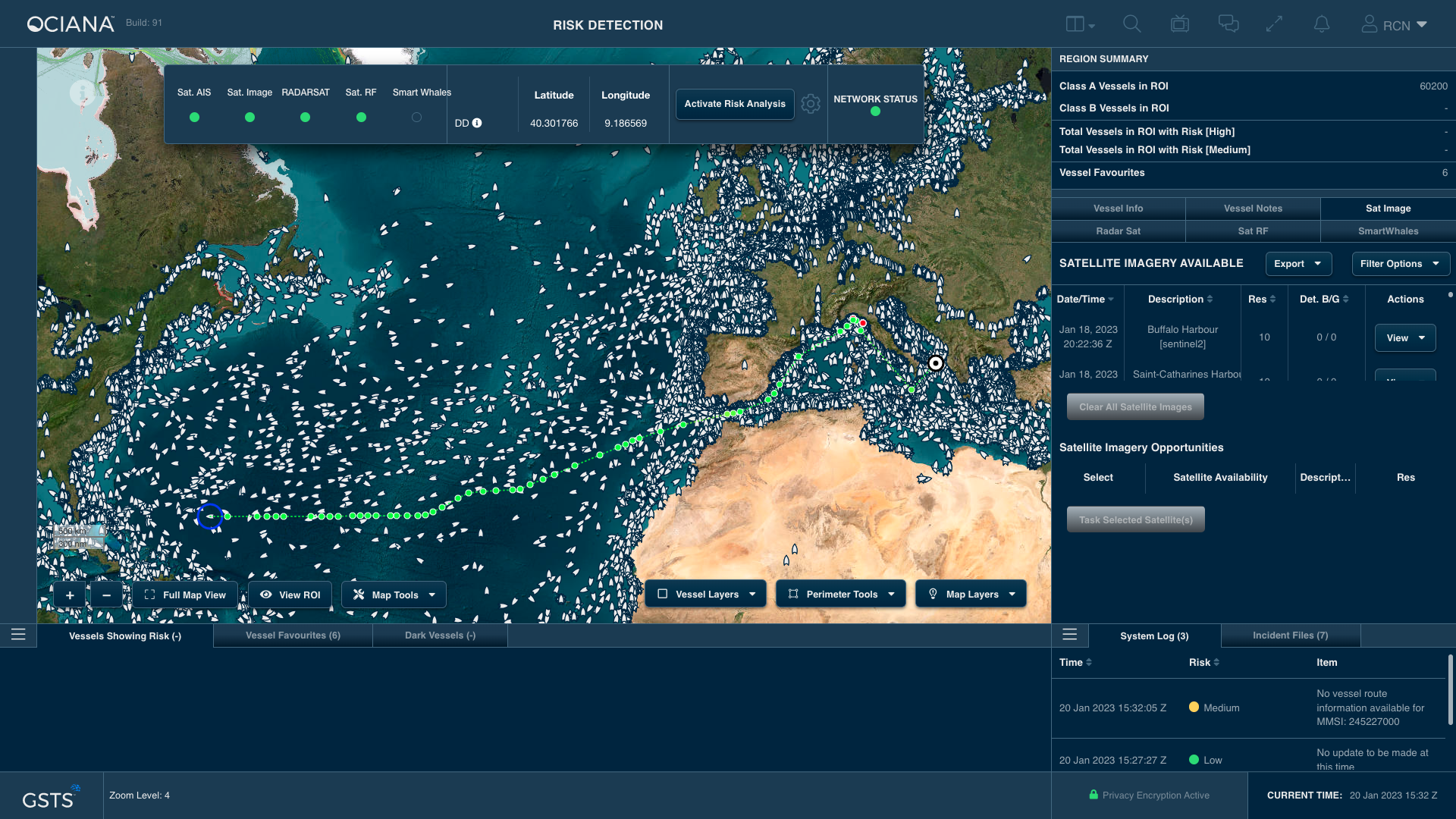Click the Network Status green indicator
This screenshot has height=819, width=1456.
[875, 111]
